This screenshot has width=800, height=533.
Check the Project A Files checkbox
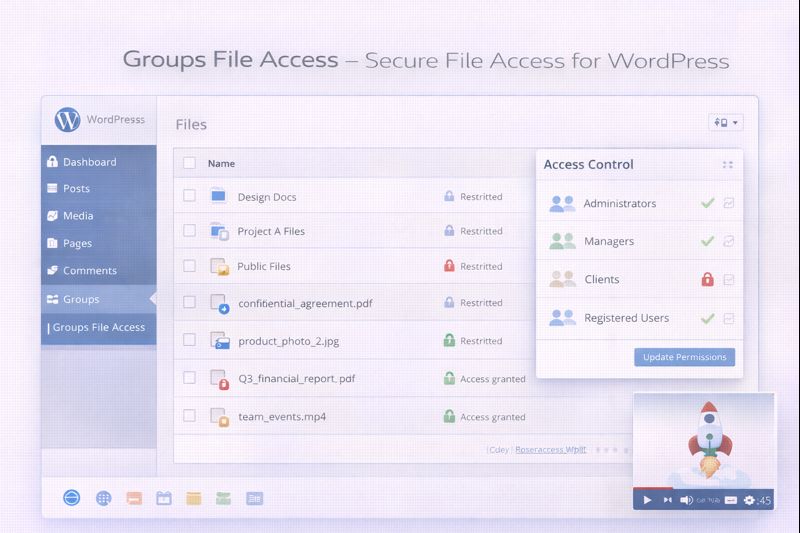pyautogui.click(x=189, y=231)
